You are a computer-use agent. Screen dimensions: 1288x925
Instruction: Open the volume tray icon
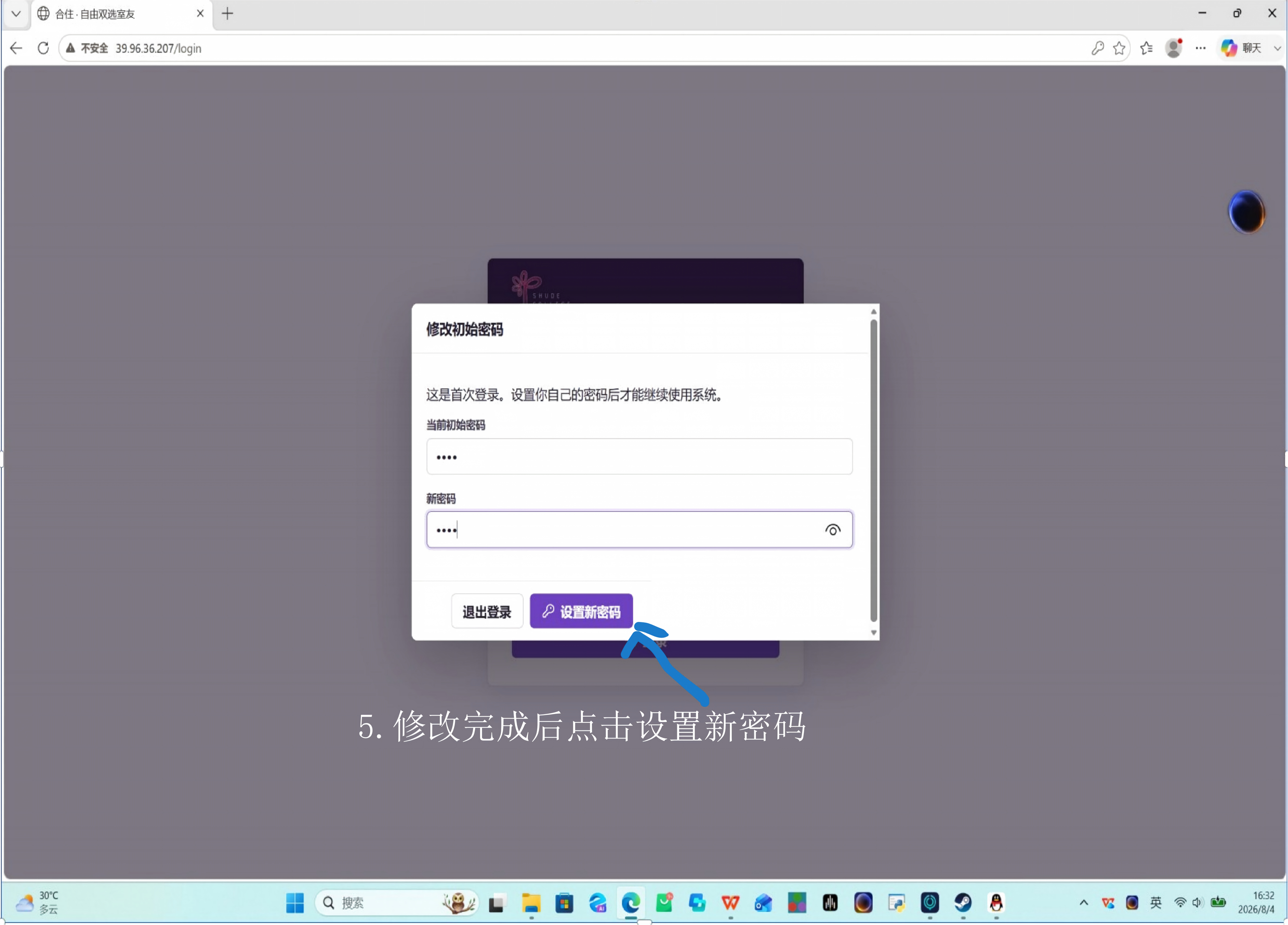coord(1197,902)
